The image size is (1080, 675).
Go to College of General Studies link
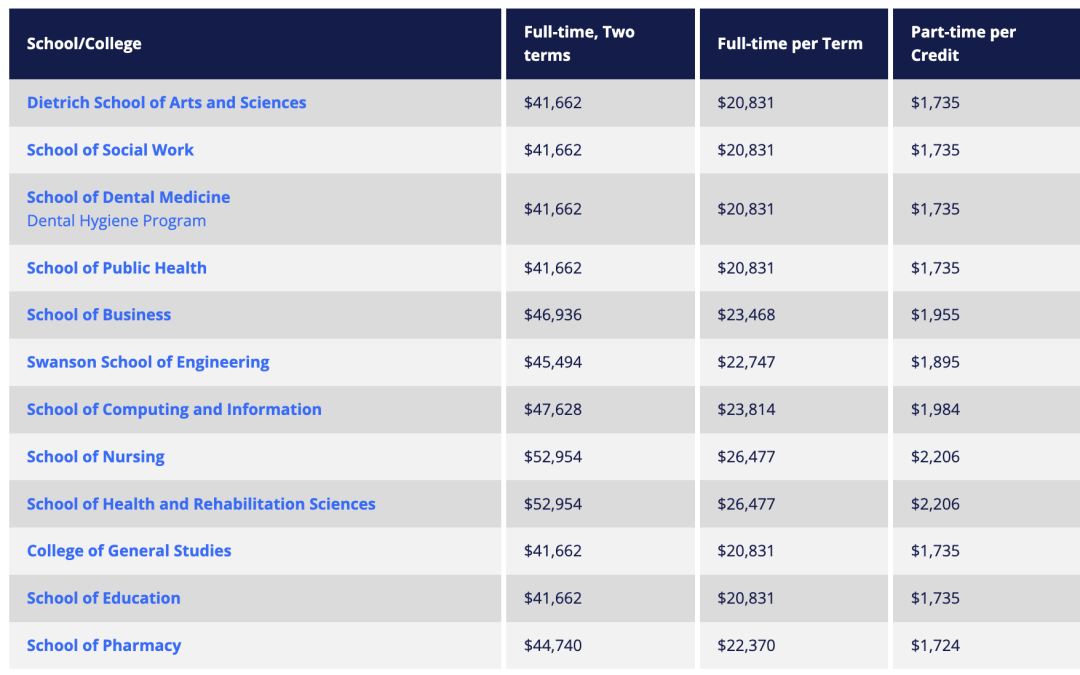click(129, 551)
